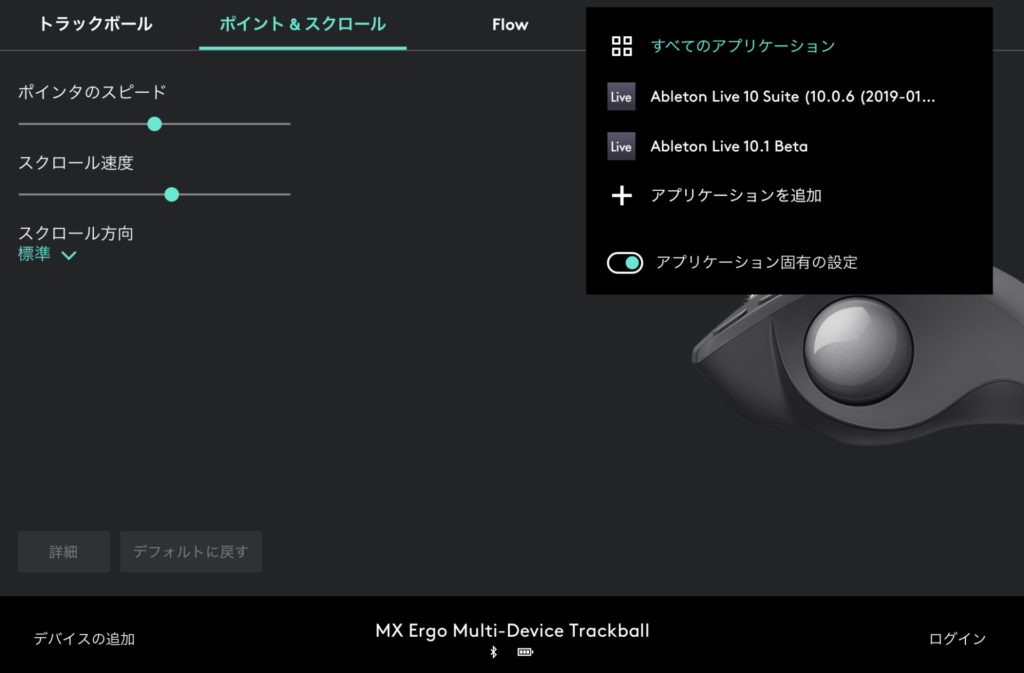Open the Flow tab
The width and height of the screenshot is (1024, 673).
coord(509,24)
